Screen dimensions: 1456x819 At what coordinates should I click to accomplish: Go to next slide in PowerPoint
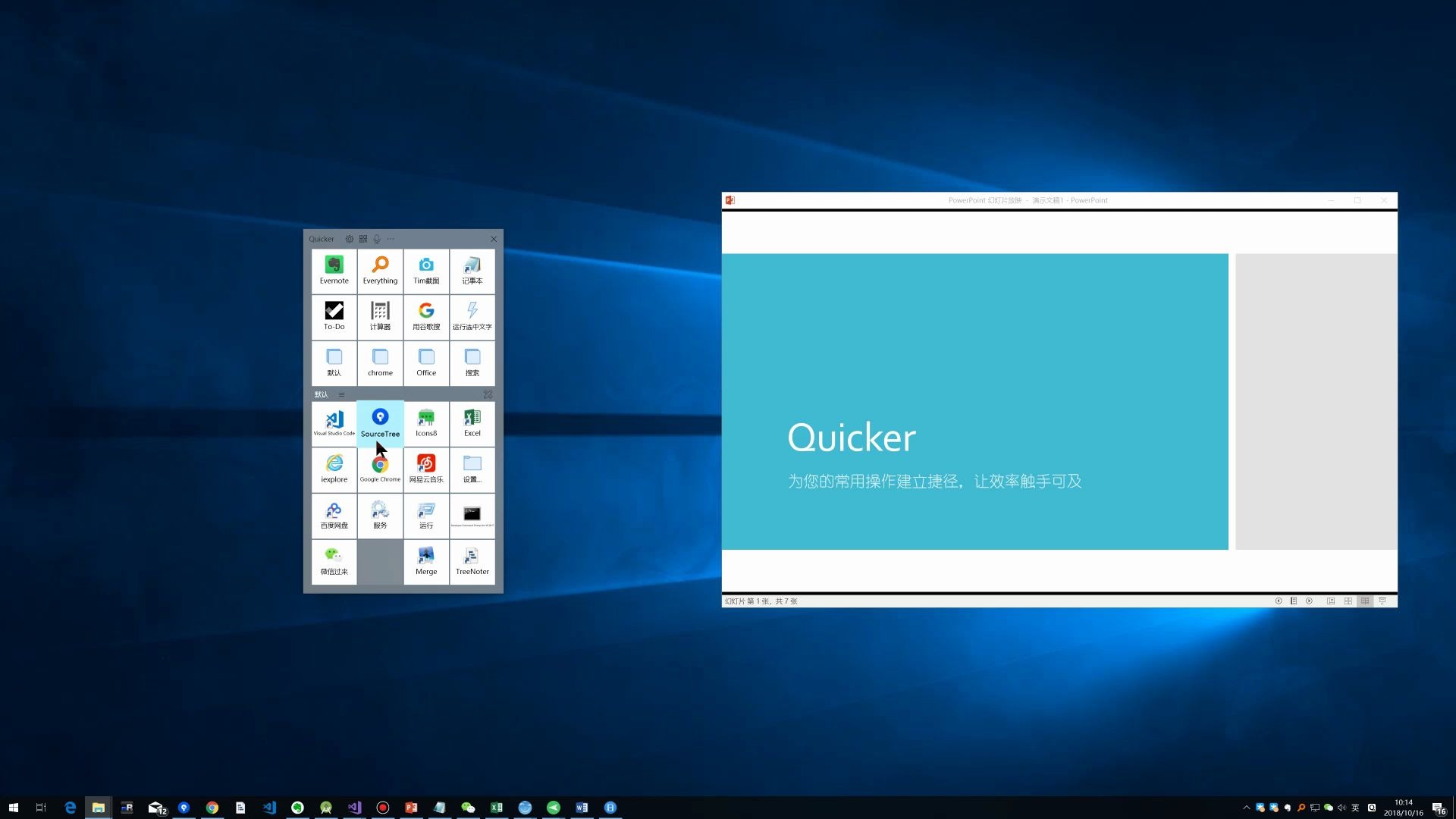[1309, 601]
